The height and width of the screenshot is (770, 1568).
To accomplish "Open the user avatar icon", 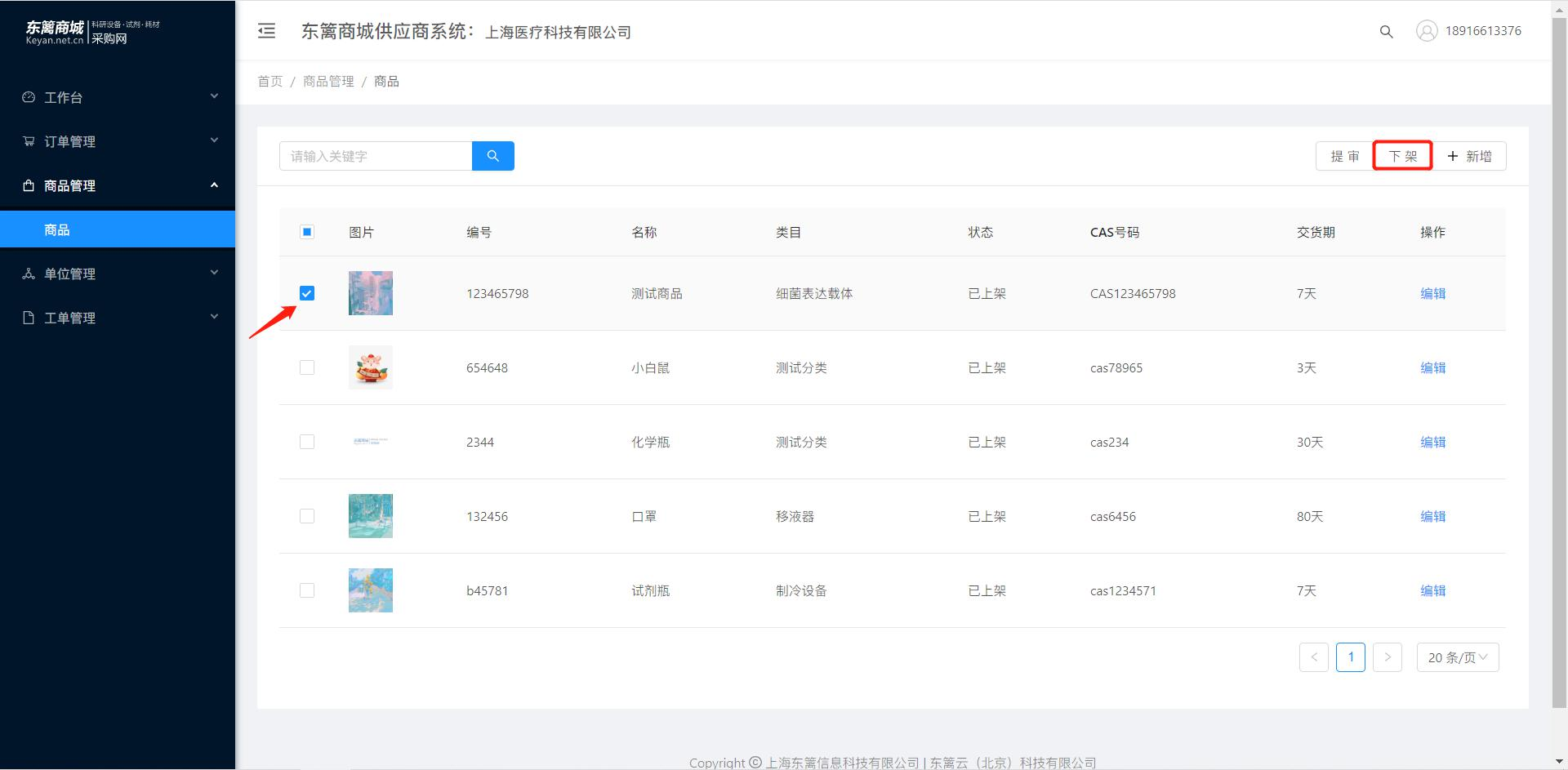I will (1427, 31).
